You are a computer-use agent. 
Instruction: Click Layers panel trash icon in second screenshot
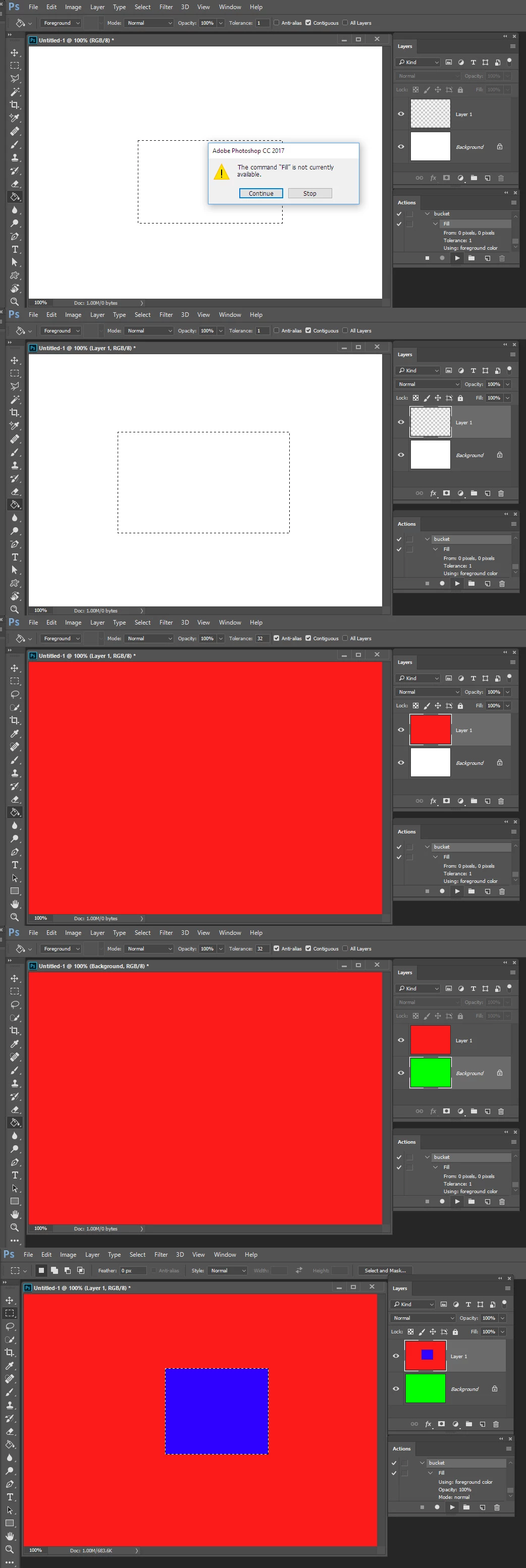[x=501, y=493]
